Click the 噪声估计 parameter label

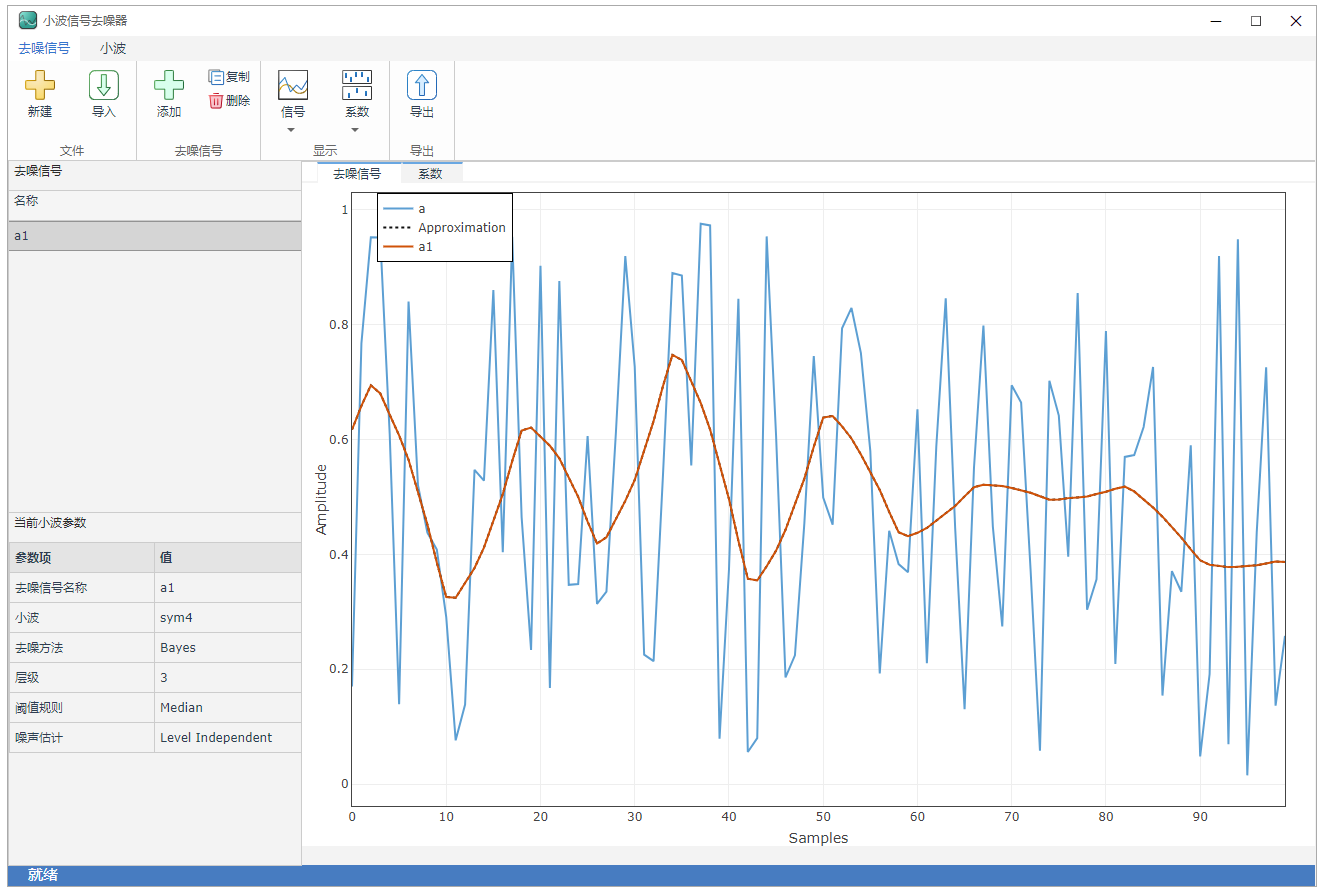coord(38,738)
